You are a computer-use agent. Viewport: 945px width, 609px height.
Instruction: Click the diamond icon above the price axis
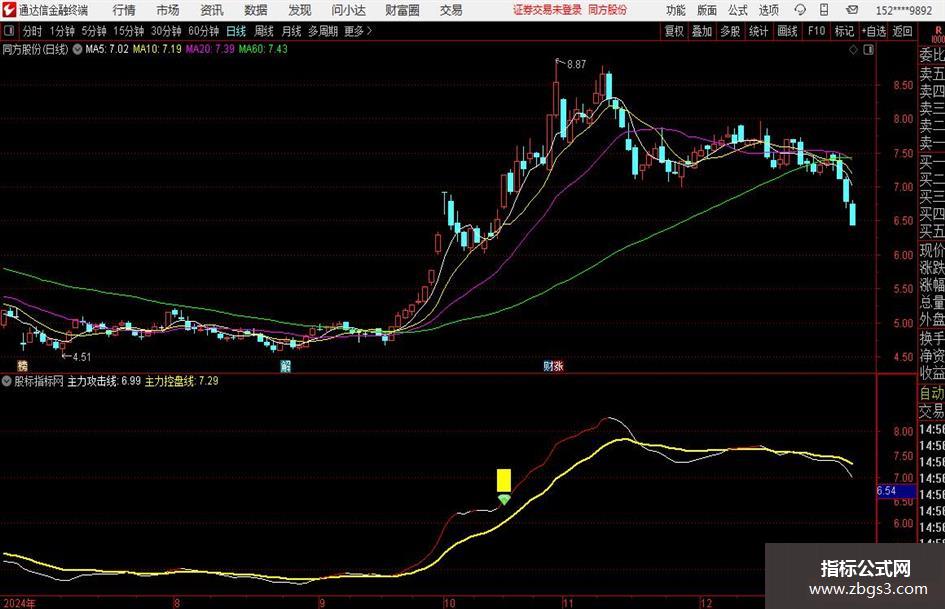tap(853, 50)
